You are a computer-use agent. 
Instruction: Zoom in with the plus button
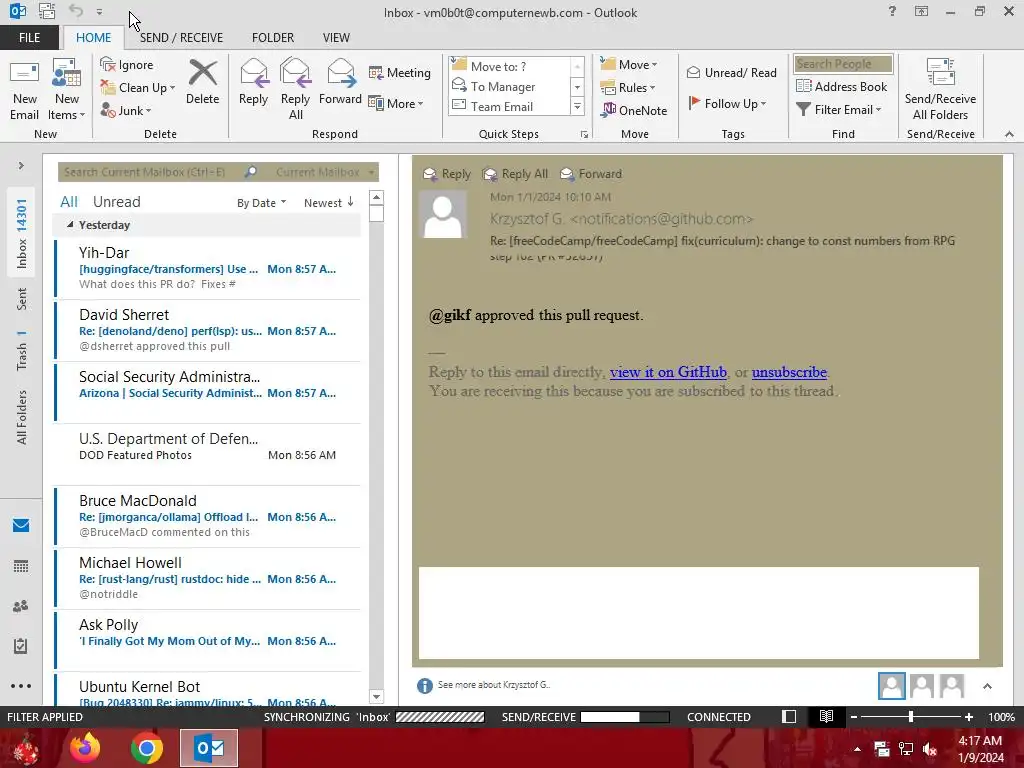tap(969, 717)
